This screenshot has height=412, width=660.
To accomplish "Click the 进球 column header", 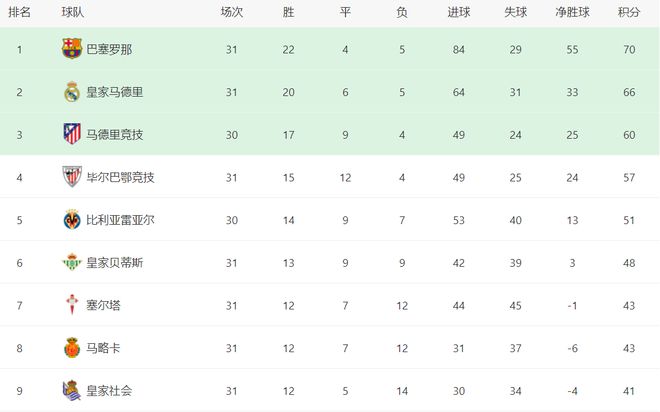I will coord(459,13).
